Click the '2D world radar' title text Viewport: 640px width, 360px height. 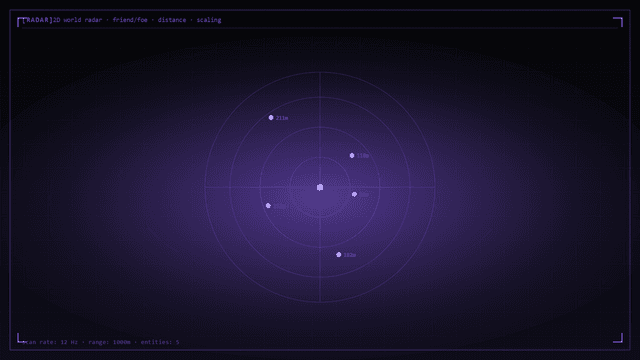(78, 20)
